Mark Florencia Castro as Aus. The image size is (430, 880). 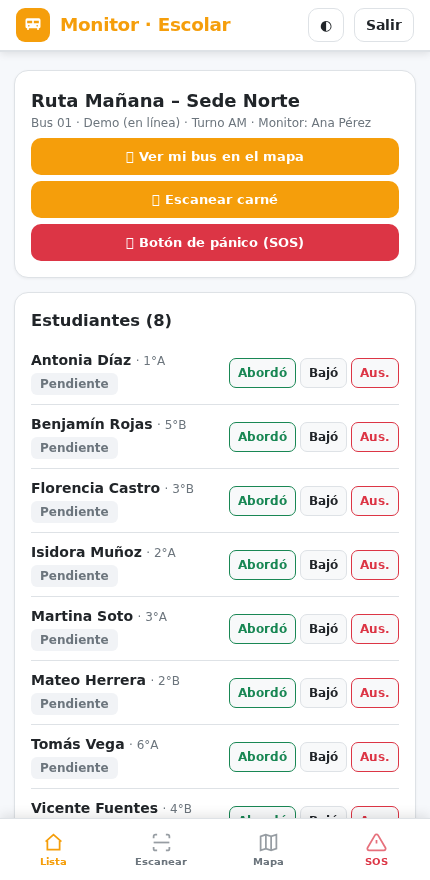point(375,501)
